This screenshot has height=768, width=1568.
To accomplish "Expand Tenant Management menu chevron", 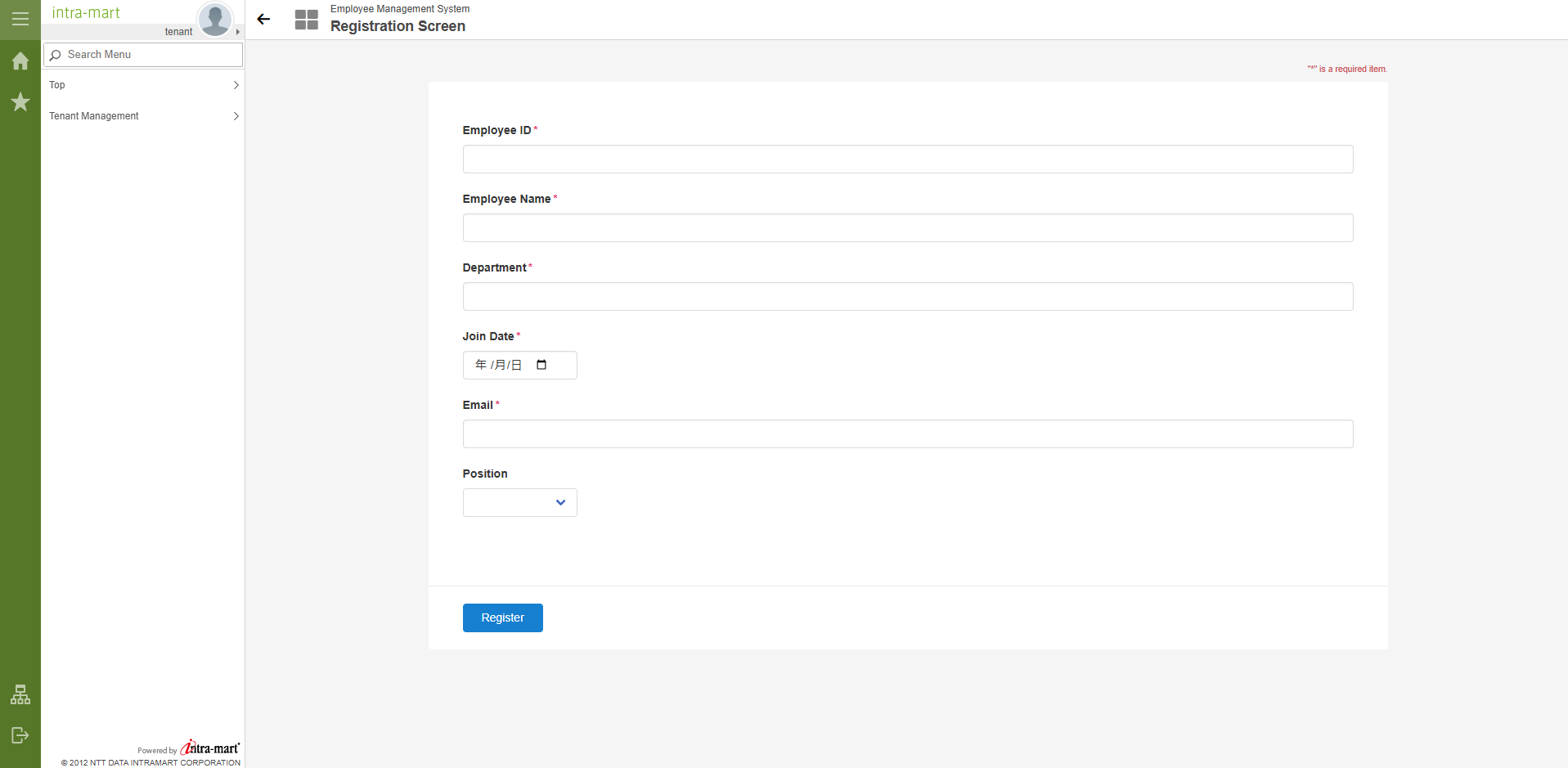I will pos(236,116).
